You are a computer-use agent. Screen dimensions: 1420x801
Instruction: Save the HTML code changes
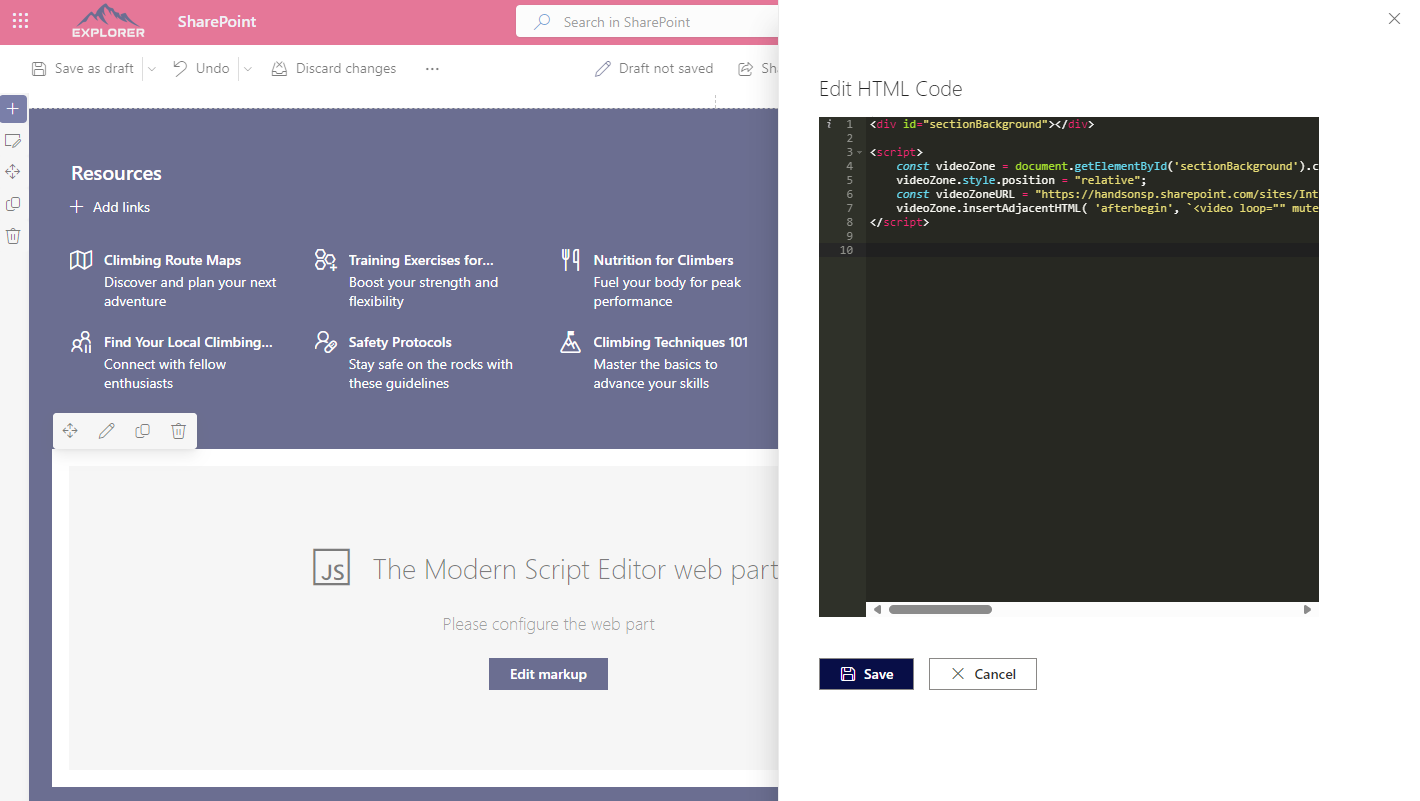[866, 674]
